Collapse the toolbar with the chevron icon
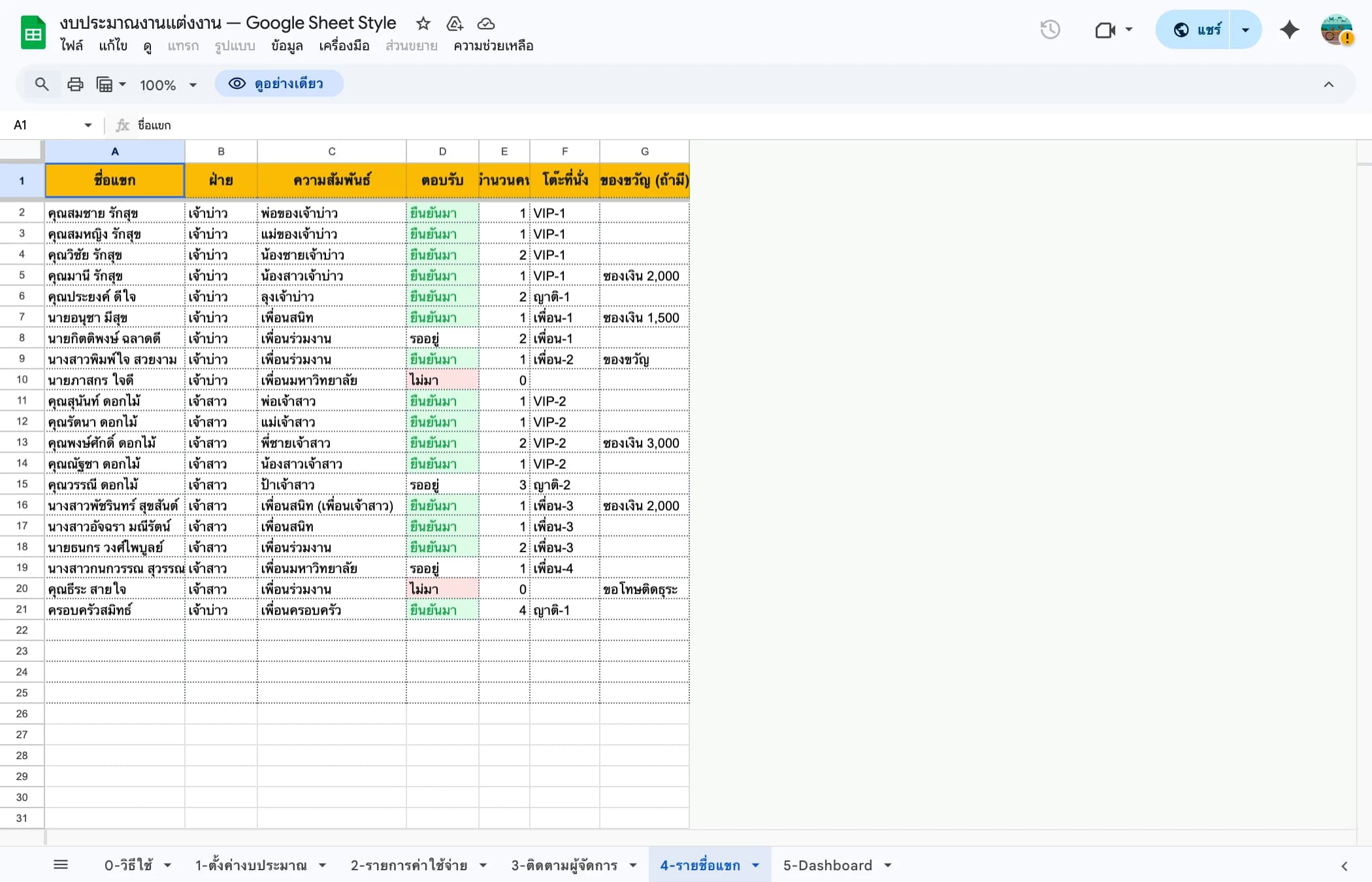1372x882 pixels. 1328,84
